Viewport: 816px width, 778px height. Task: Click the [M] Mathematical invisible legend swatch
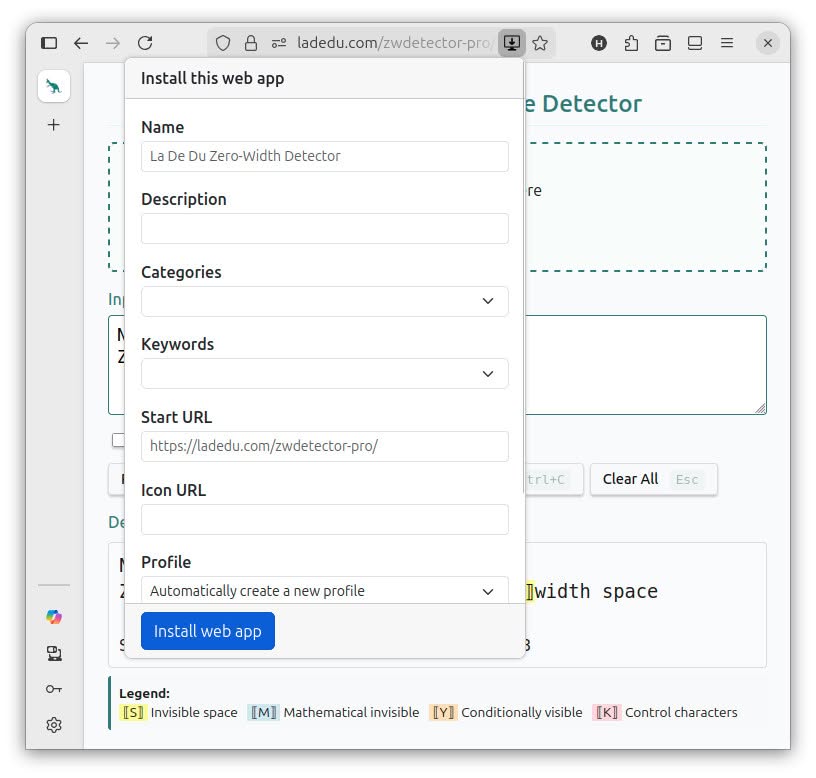coord(264,712)
